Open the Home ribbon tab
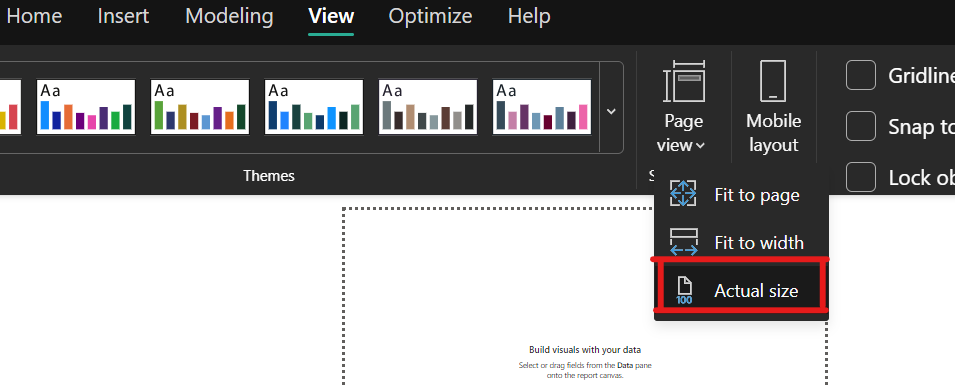Viewport: 955px width, 388px height. [x=33, y=16]
